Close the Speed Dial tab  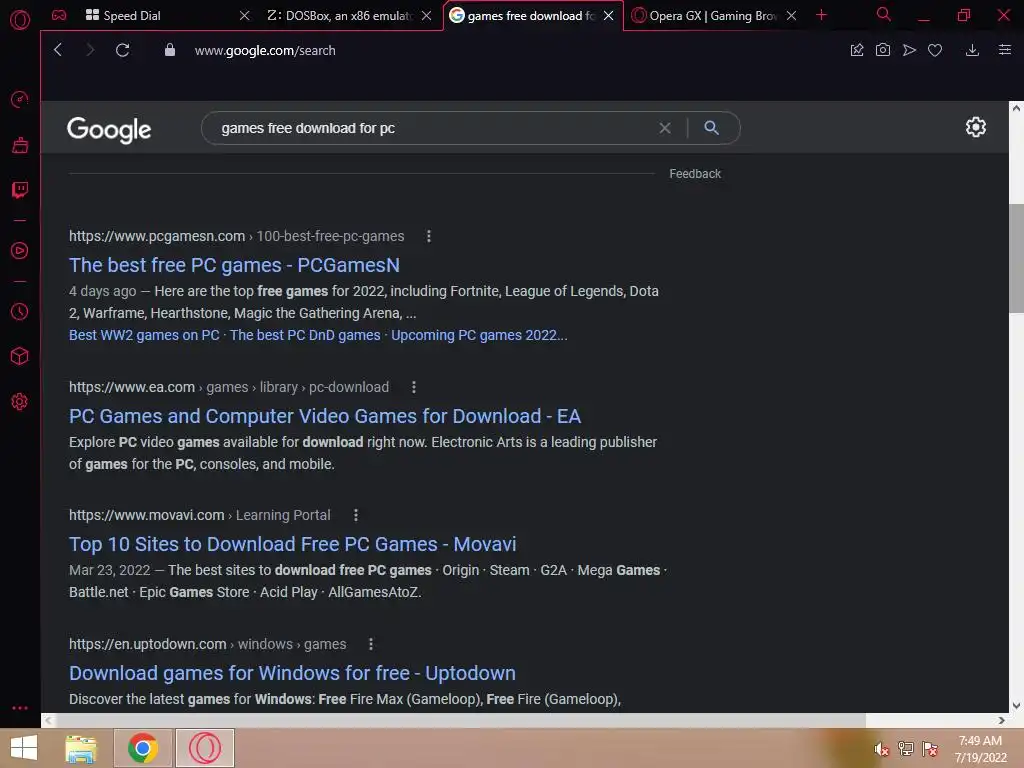(x=244, y=15)
